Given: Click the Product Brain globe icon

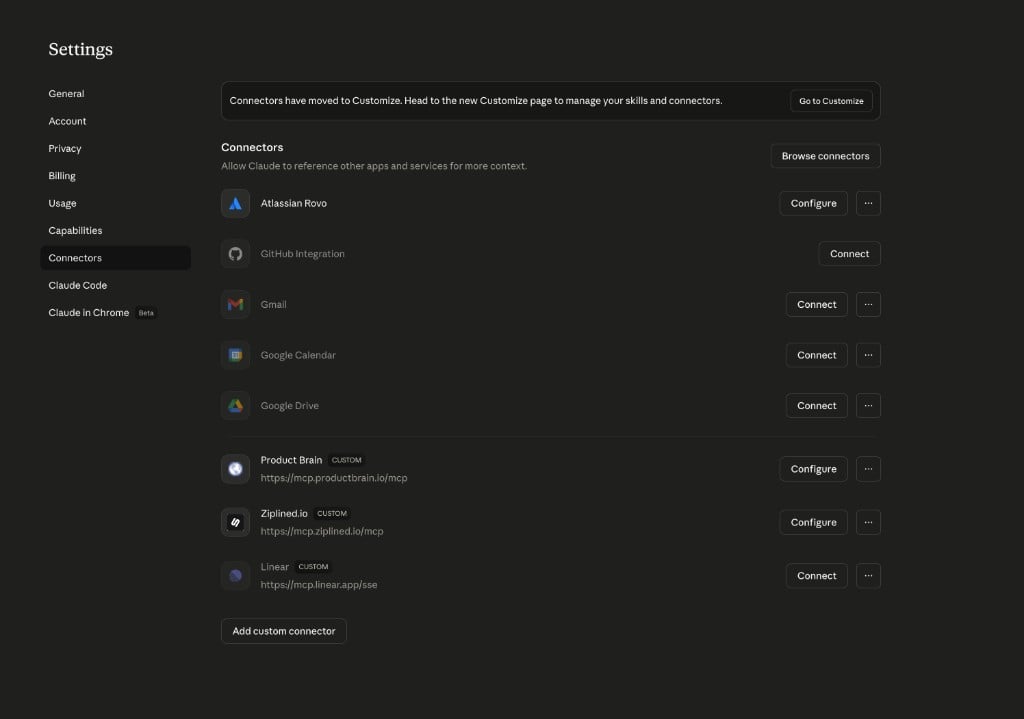Looking at the screenshot, I should (x=235, y=469).
